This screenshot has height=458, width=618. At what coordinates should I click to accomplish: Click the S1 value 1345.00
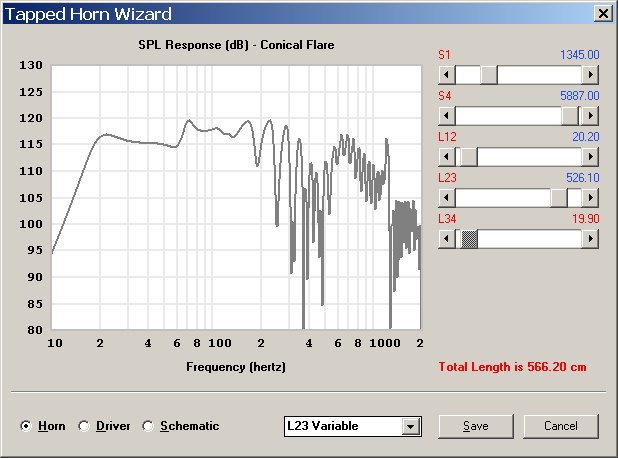click(580, 55)
